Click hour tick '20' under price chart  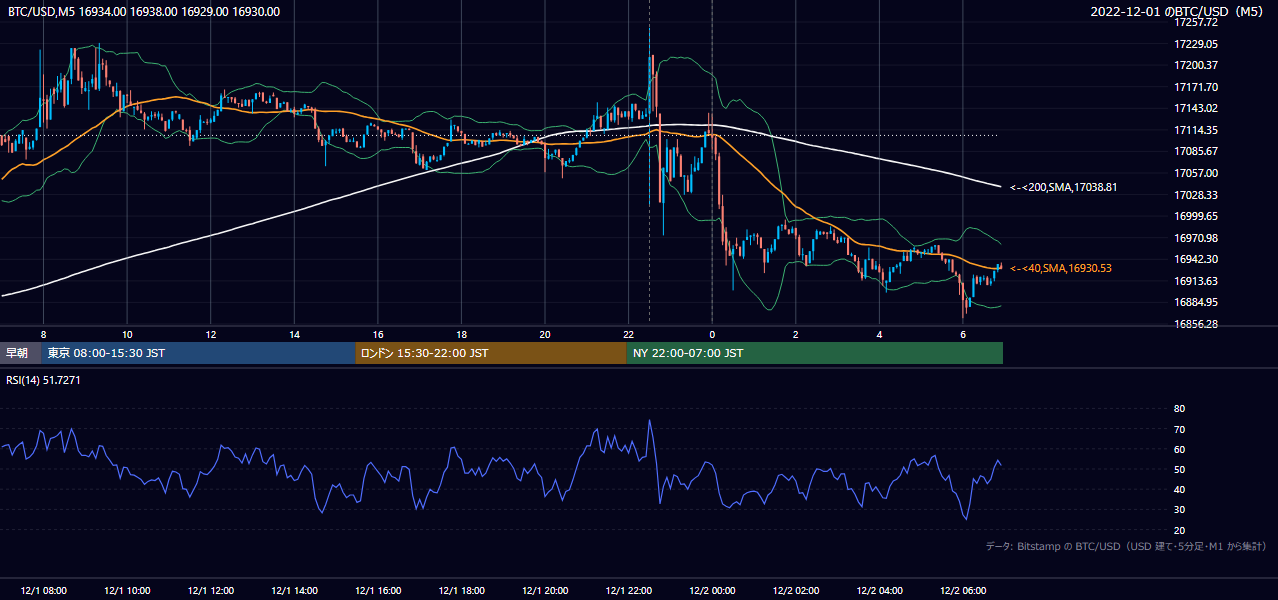545,334
